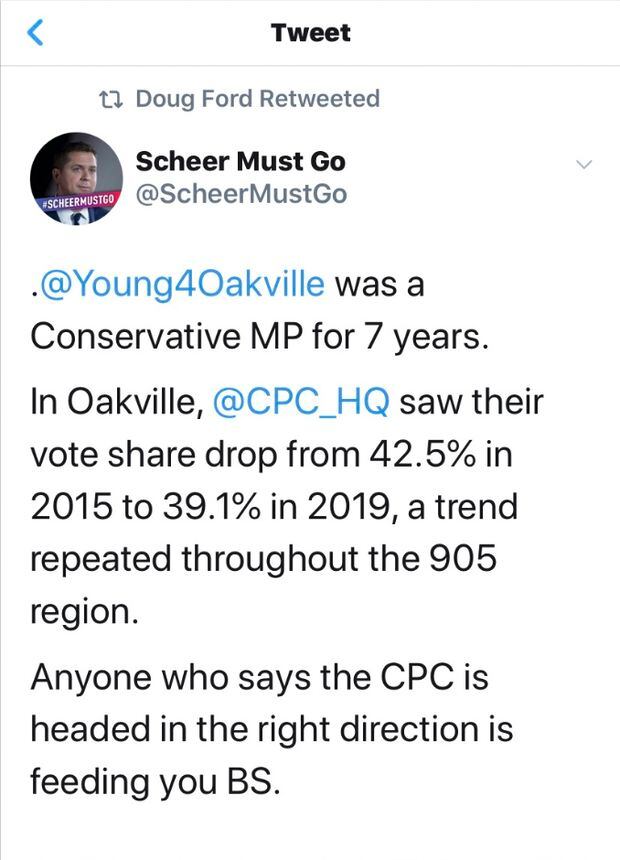This screenshot has height=860, width=620.
Task: Open the @CPC_HQ mention
Action: (304, 403)
